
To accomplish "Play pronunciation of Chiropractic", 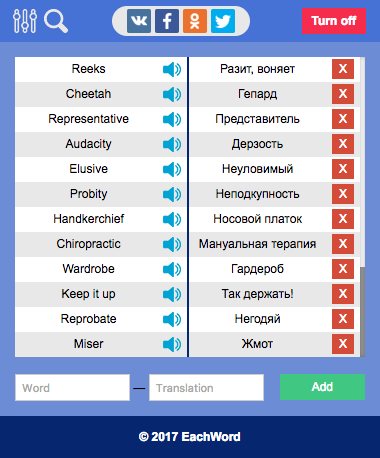I will pyautogui.click(x=172, y=244).
